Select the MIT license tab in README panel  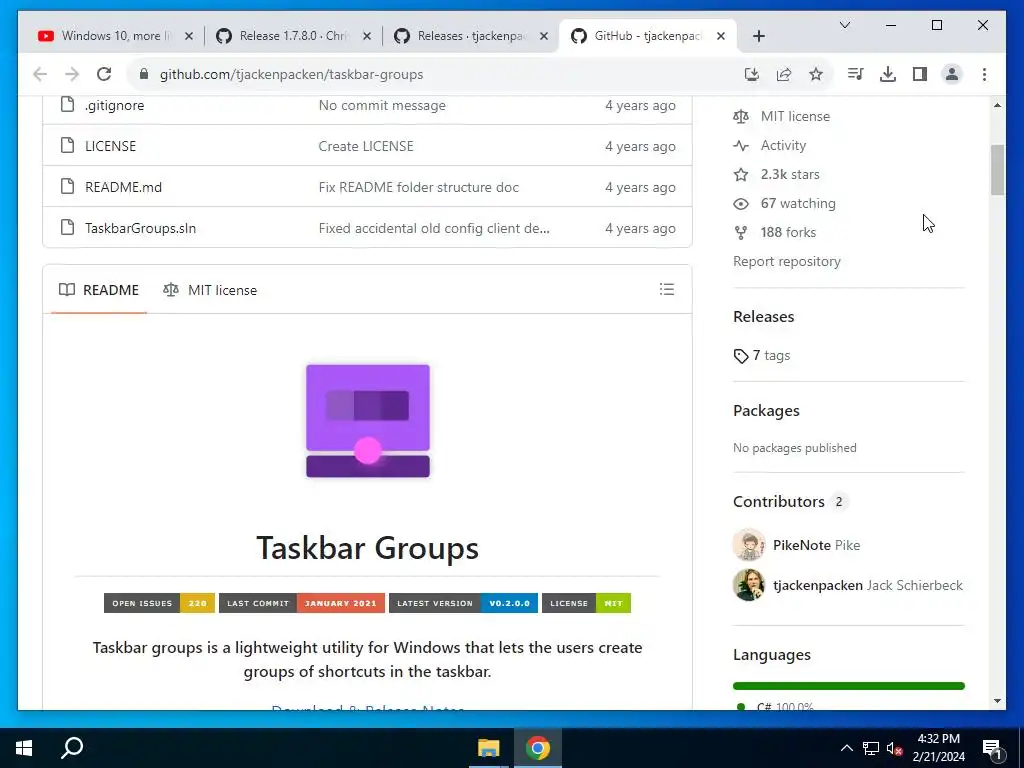[x=210, y=290]
